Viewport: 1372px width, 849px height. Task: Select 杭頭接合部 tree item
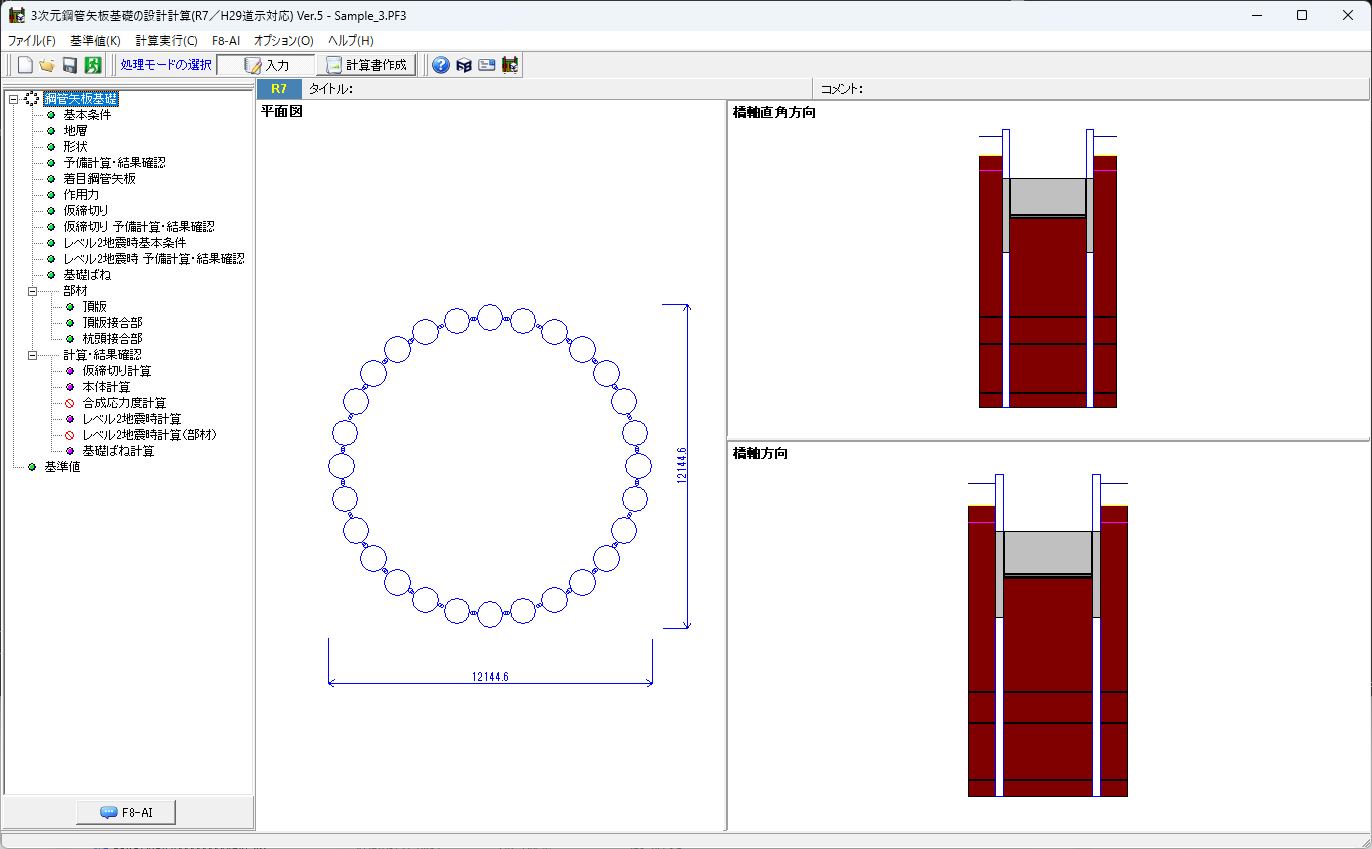[112, 339]
